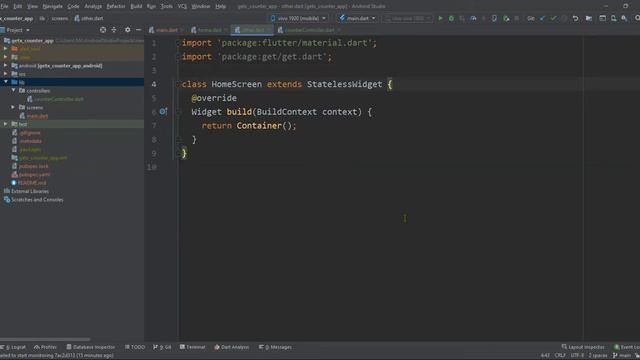
Task: Open the Dart Analysis tool window
Action: click(231, 347)
